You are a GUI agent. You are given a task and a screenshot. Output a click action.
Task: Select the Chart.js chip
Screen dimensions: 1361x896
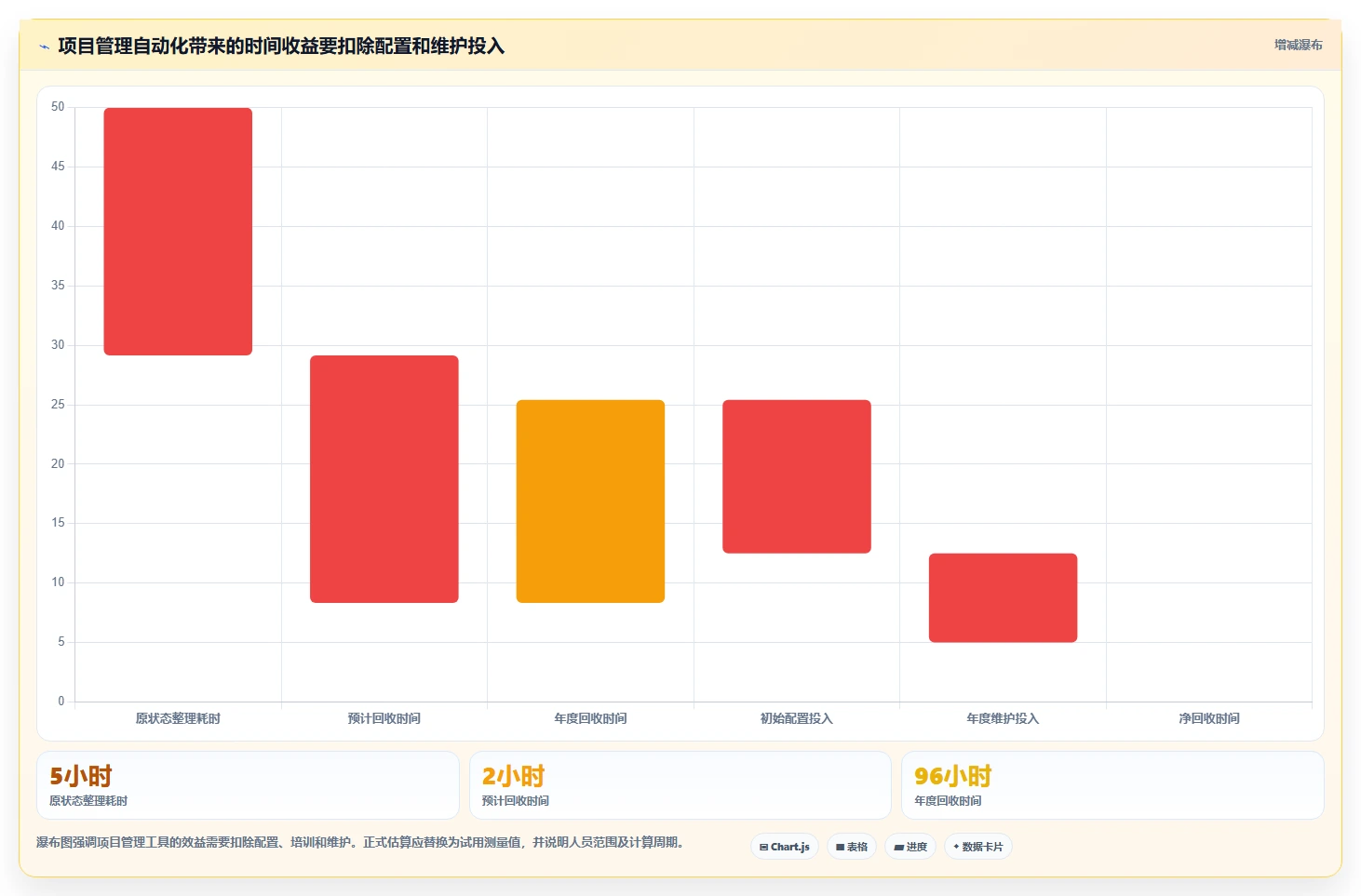click(x=785, y=847)
